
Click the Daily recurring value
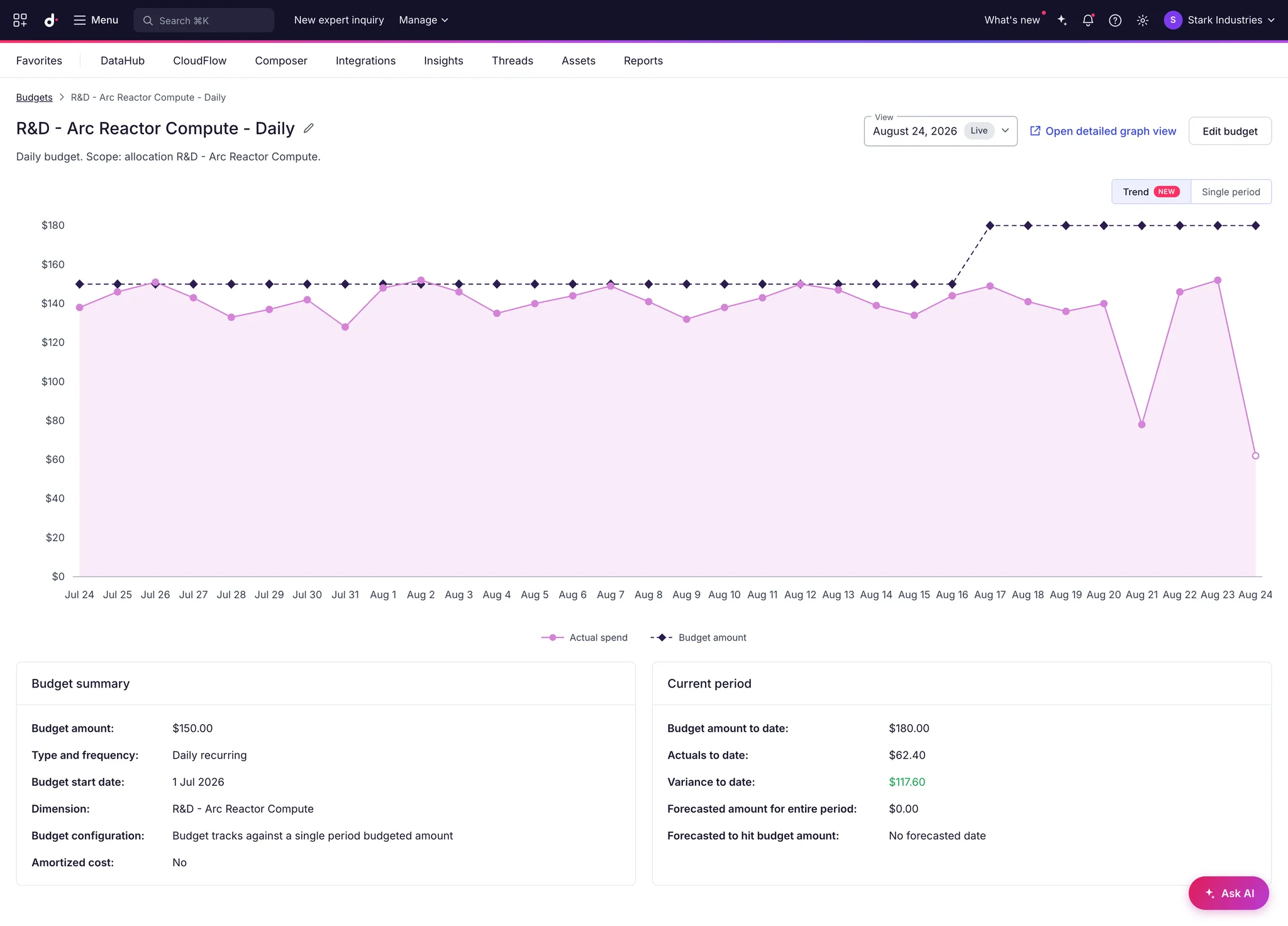pos(209,756)
